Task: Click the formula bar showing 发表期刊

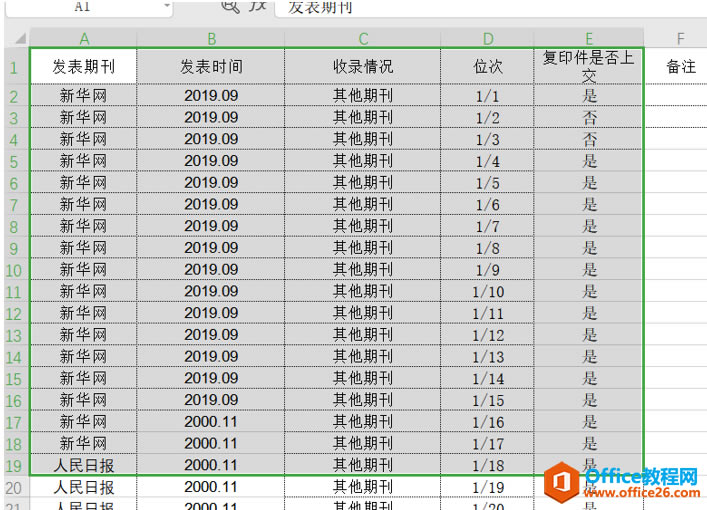Action: click(491, 7)
